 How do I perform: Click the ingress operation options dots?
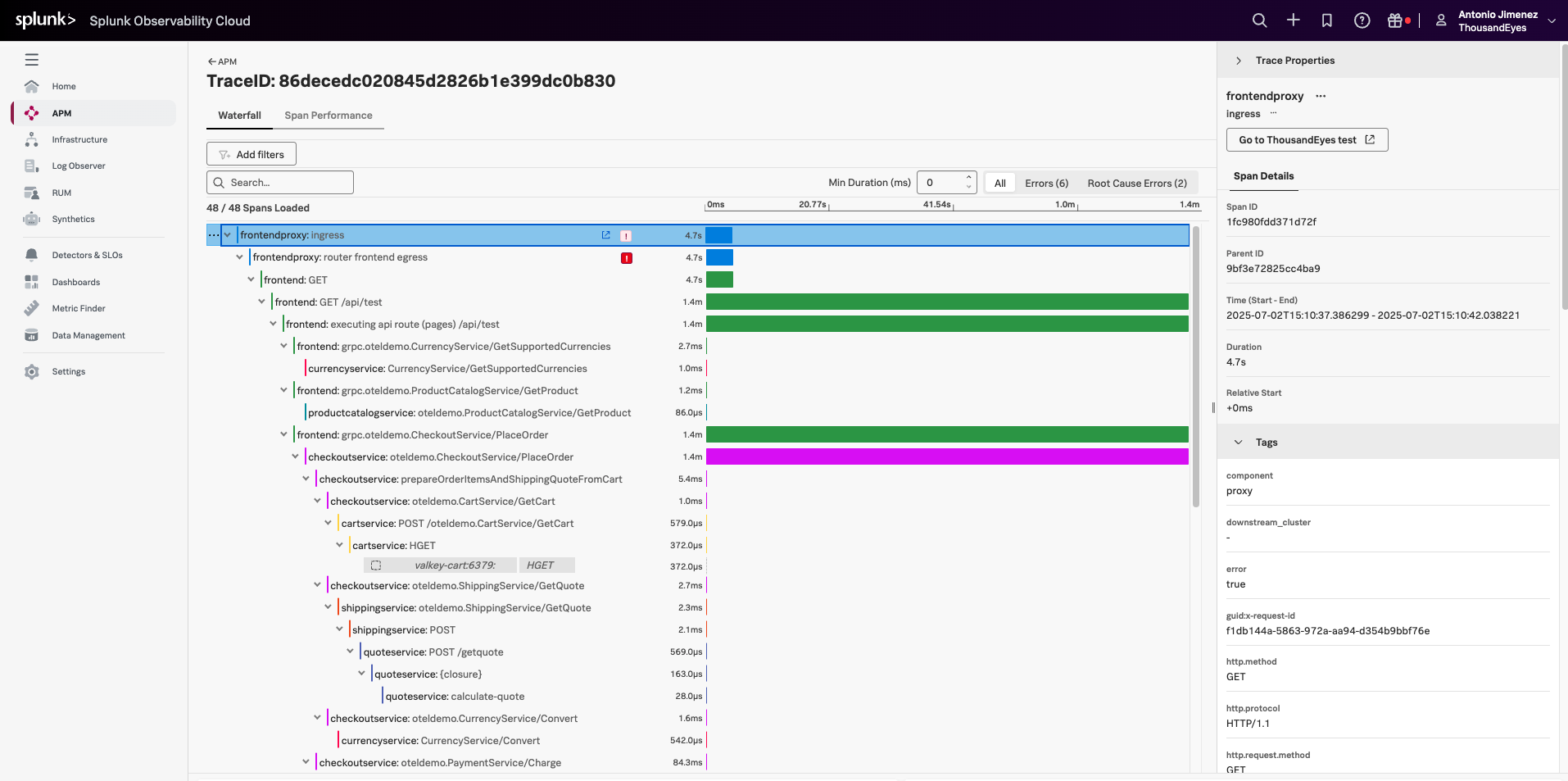click(x=1273, y=113)
